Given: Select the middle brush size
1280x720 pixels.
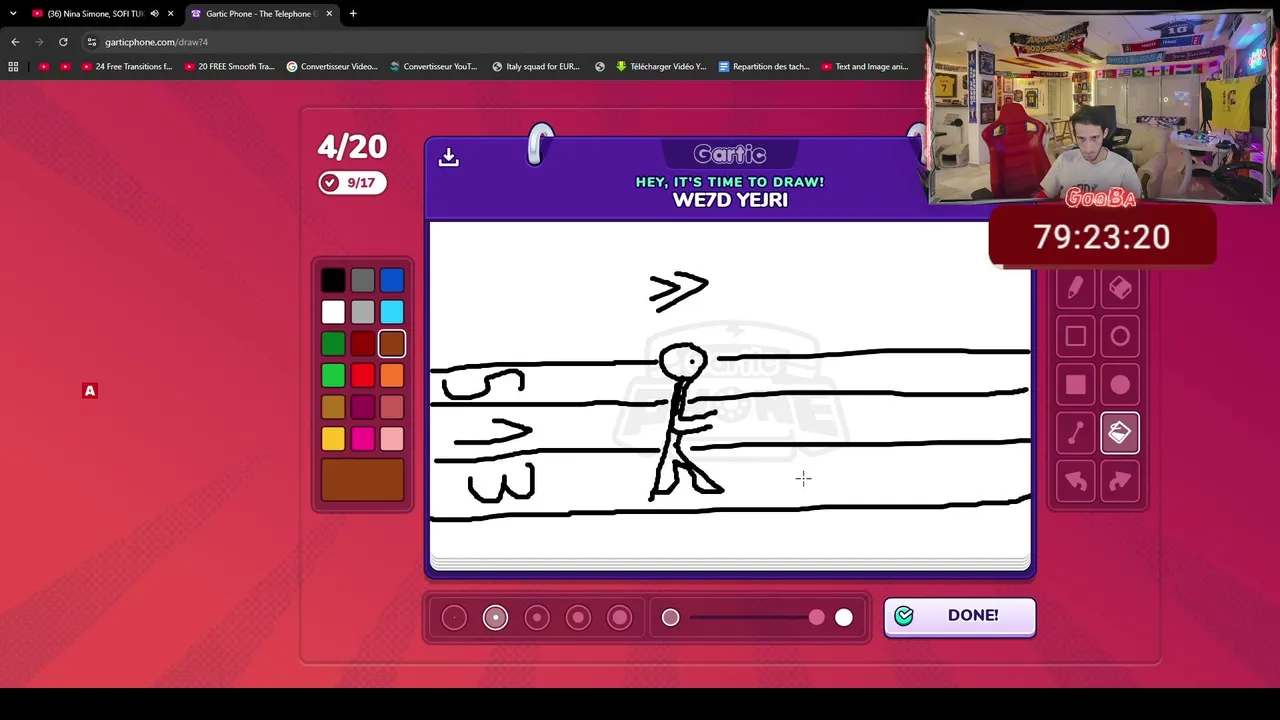Looking at the screenshot, I should (537, 618).
